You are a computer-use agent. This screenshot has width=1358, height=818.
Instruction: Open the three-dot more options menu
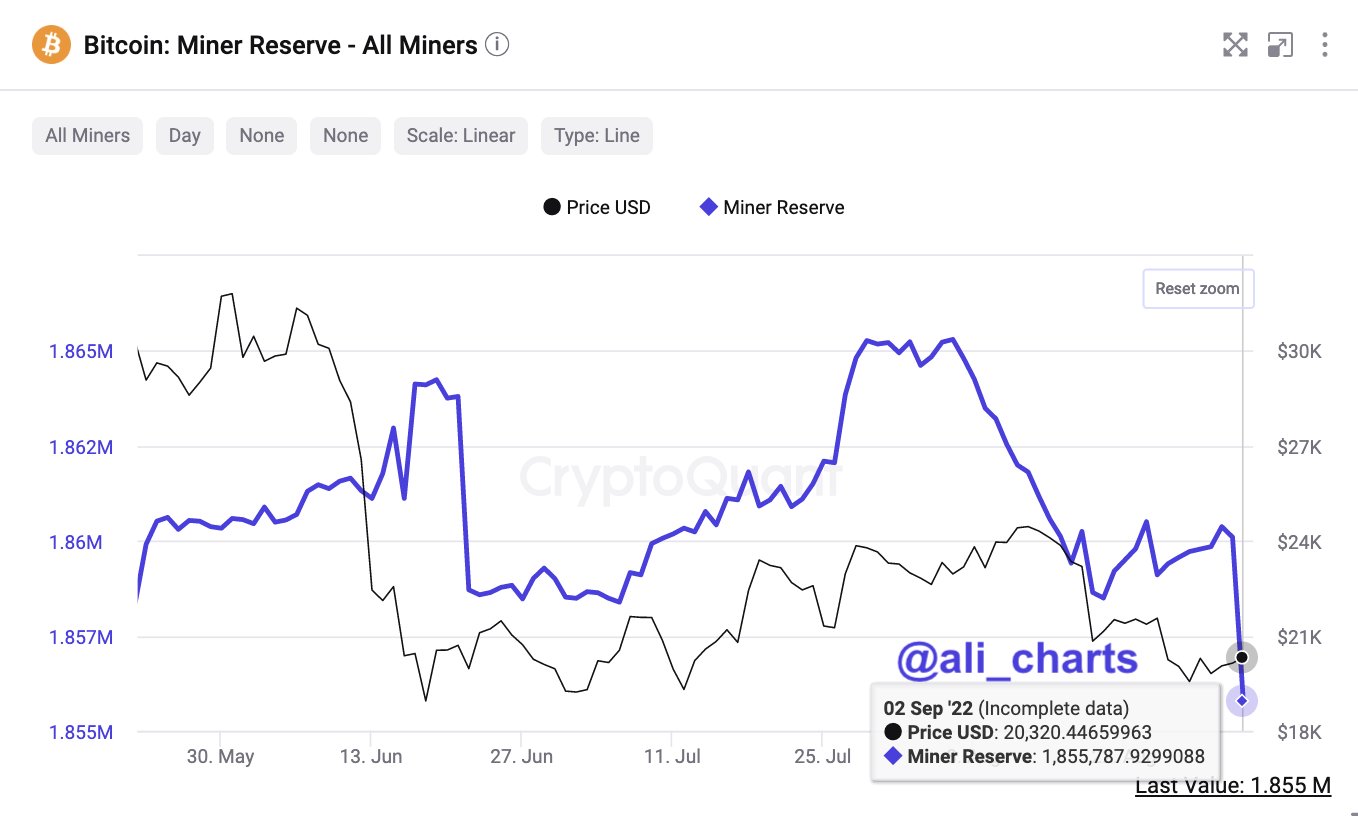(1324, 45)
